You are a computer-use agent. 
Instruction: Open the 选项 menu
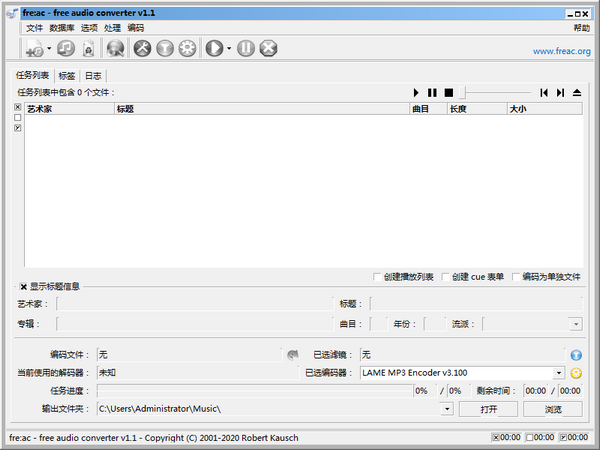click(89, 28)
